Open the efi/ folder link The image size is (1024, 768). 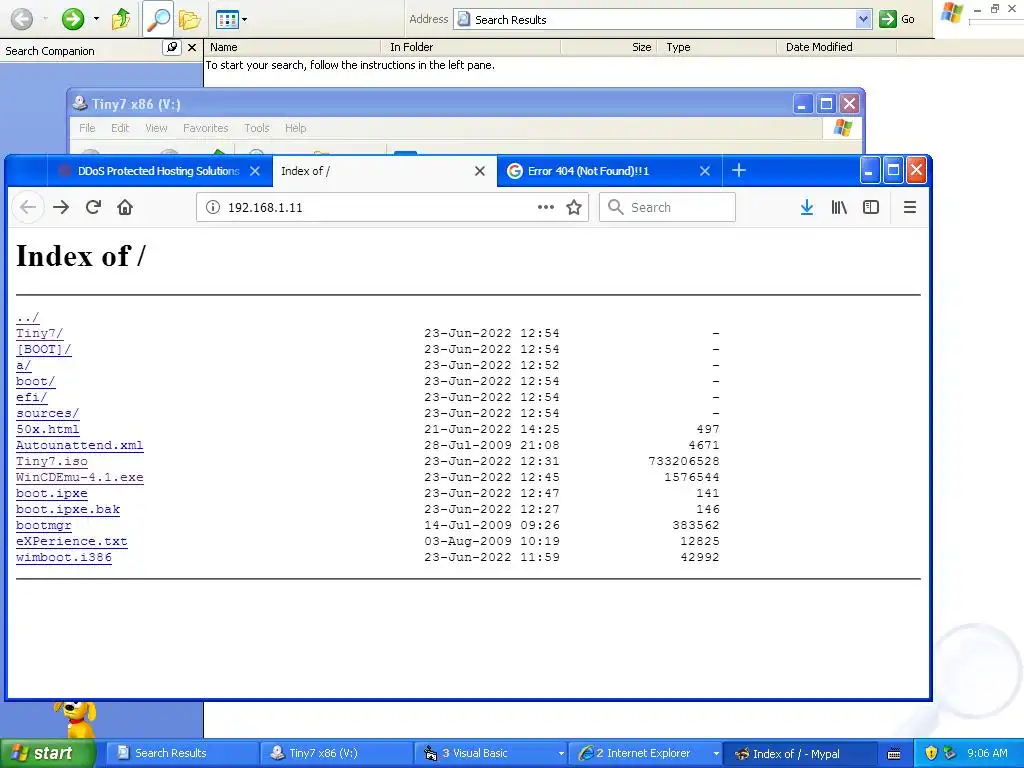coord(31,397)
